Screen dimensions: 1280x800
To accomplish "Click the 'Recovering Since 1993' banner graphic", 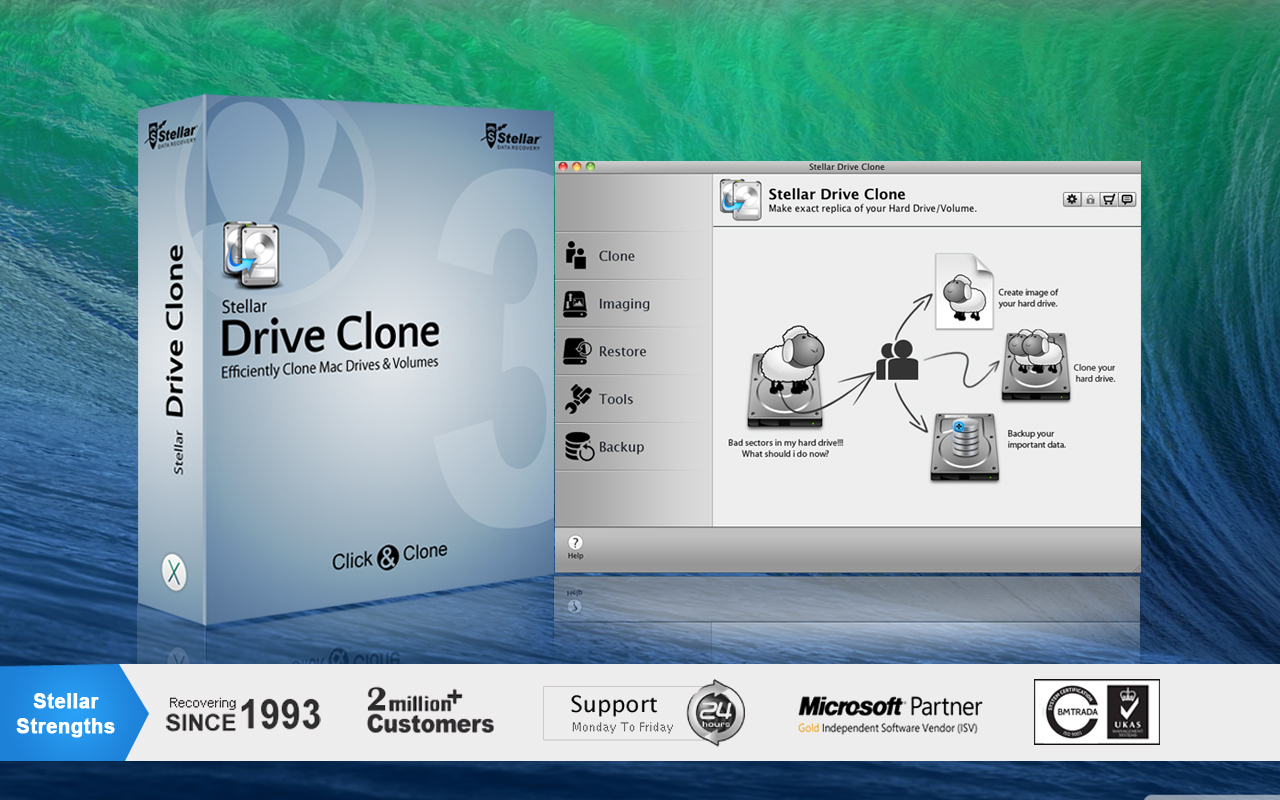I will point(243,713).
